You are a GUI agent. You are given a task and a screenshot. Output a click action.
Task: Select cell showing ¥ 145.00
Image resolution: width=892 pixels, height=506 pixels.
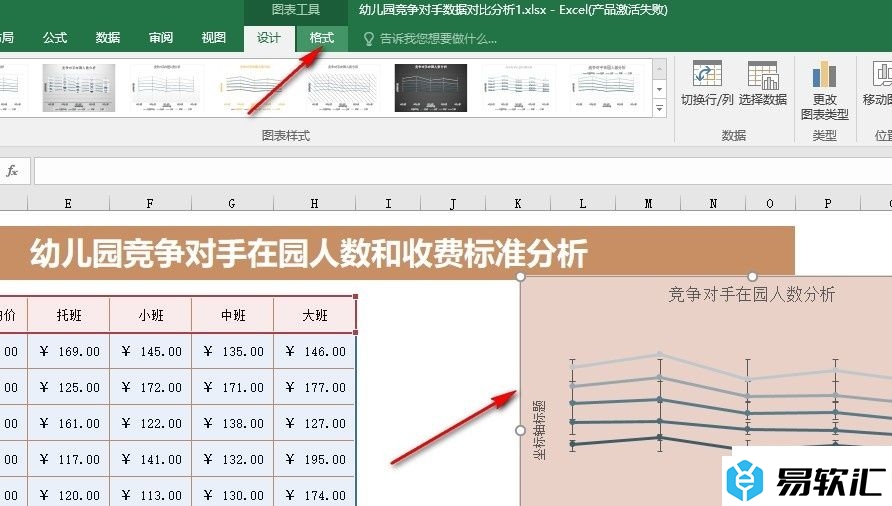151,351
